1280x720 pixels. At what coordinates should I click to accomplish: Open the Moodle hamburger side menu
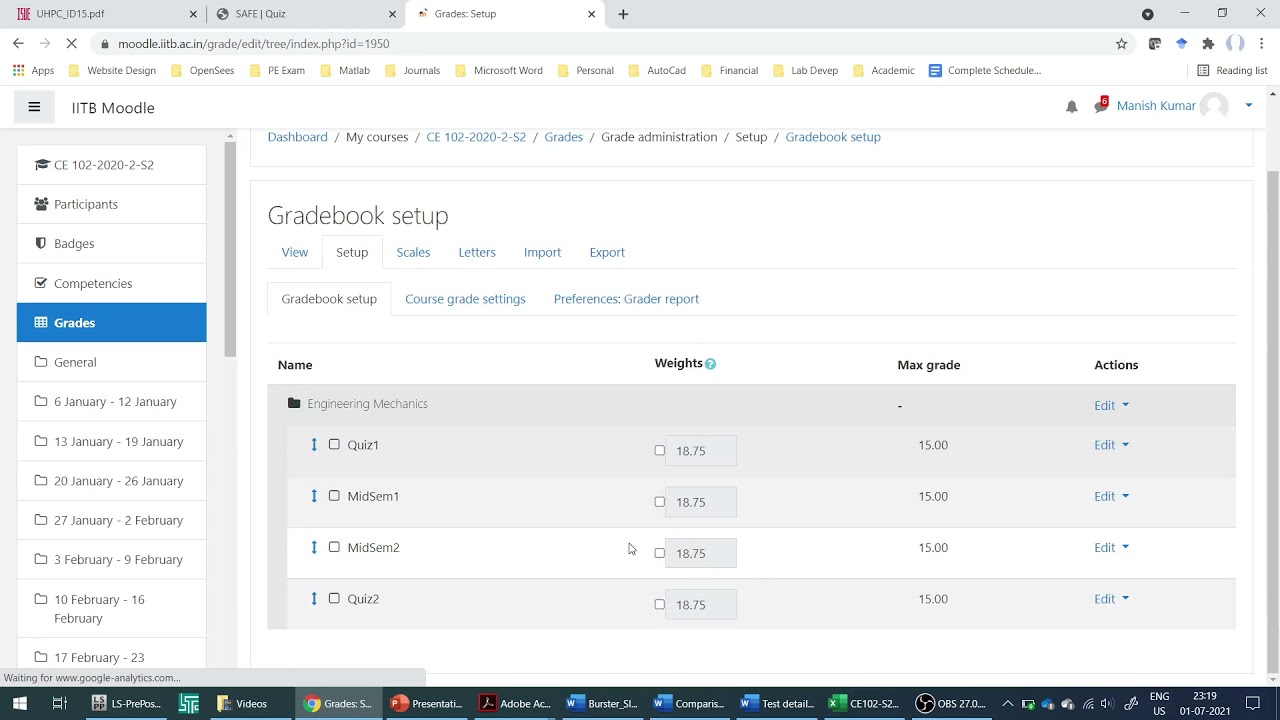pos(34,107)
